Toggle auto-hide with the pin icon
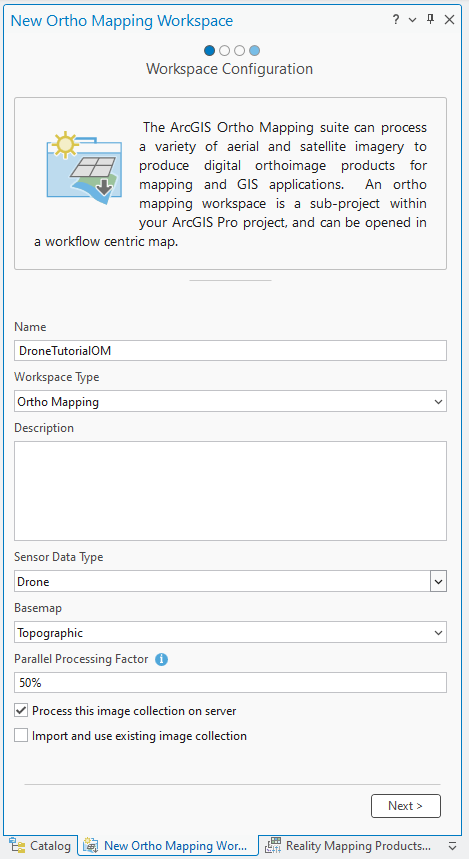Viewport: 469px width, 859px height. click(431, 20)
